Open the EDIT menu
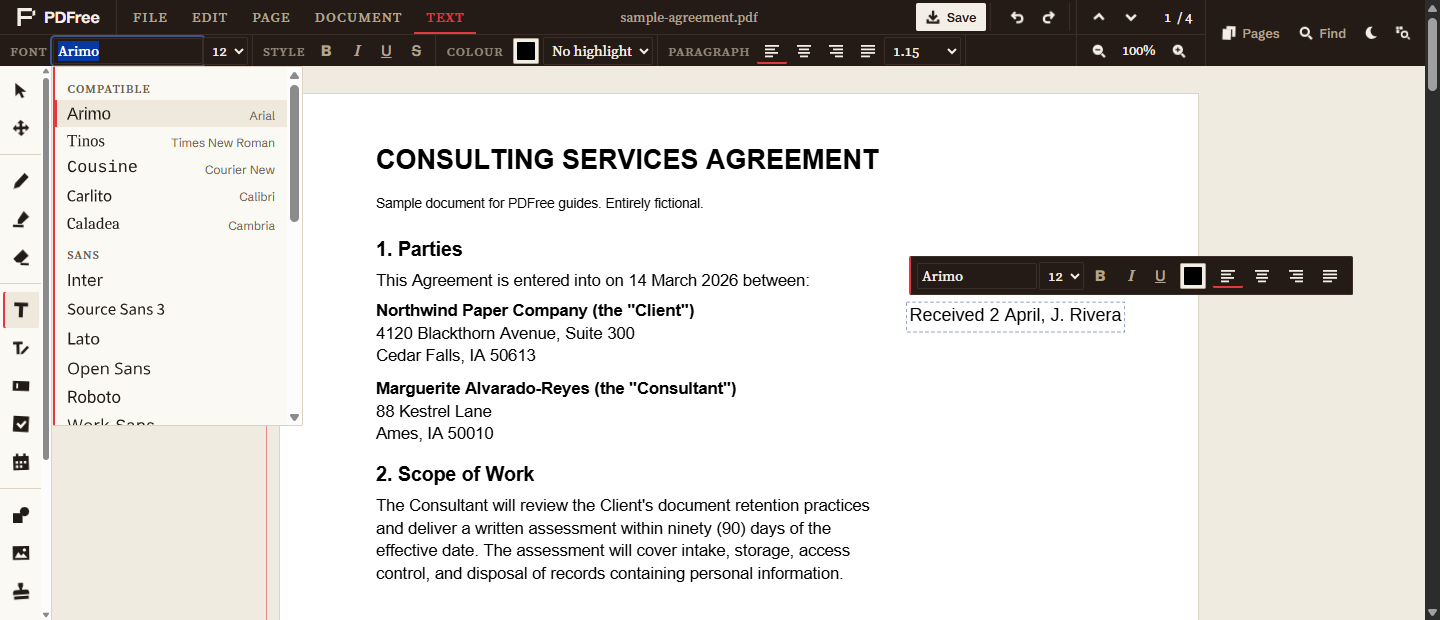 click(210, 17)
